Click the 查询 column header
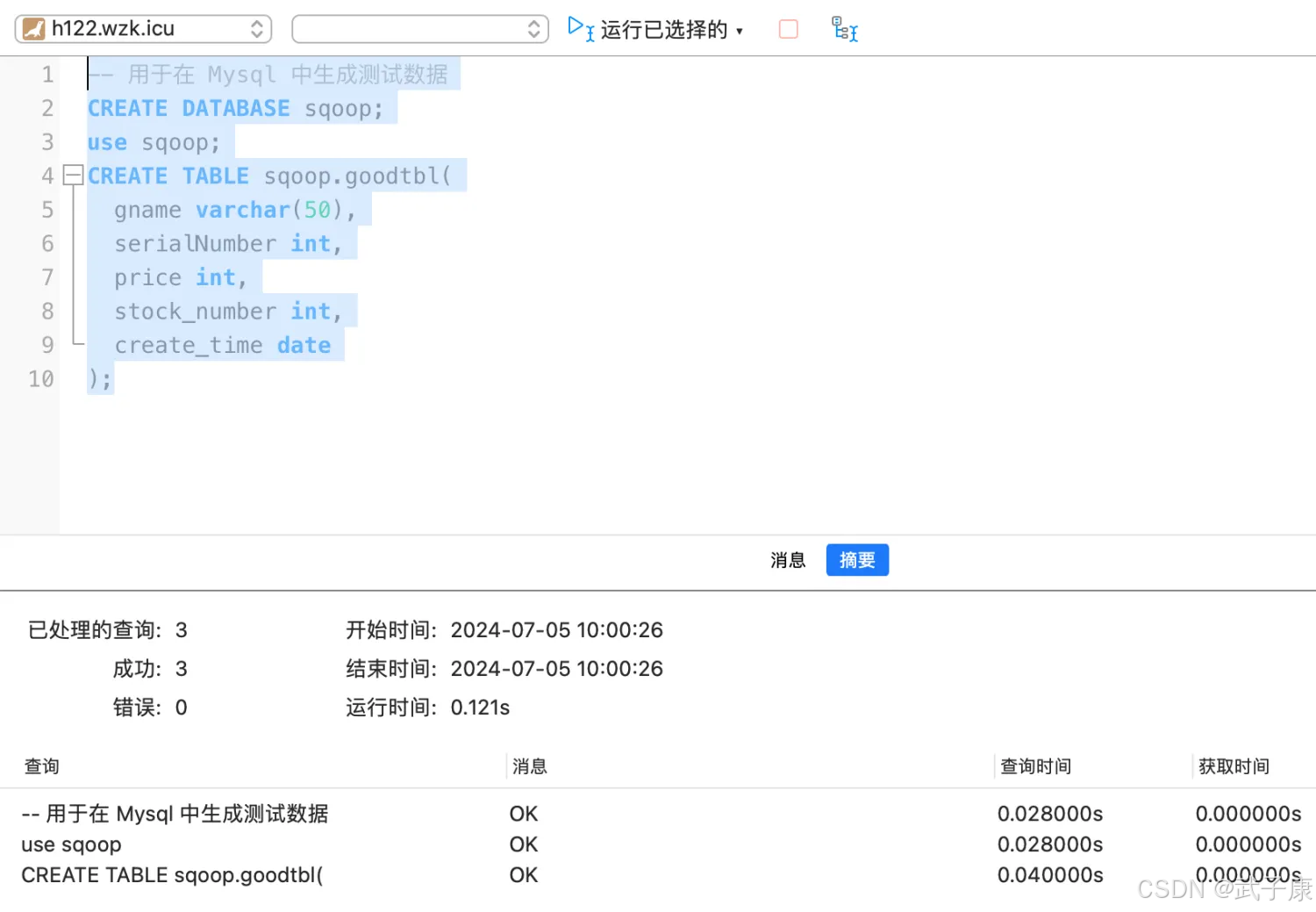Viewport: 1316px width, 912px height. tap(42, 766)
